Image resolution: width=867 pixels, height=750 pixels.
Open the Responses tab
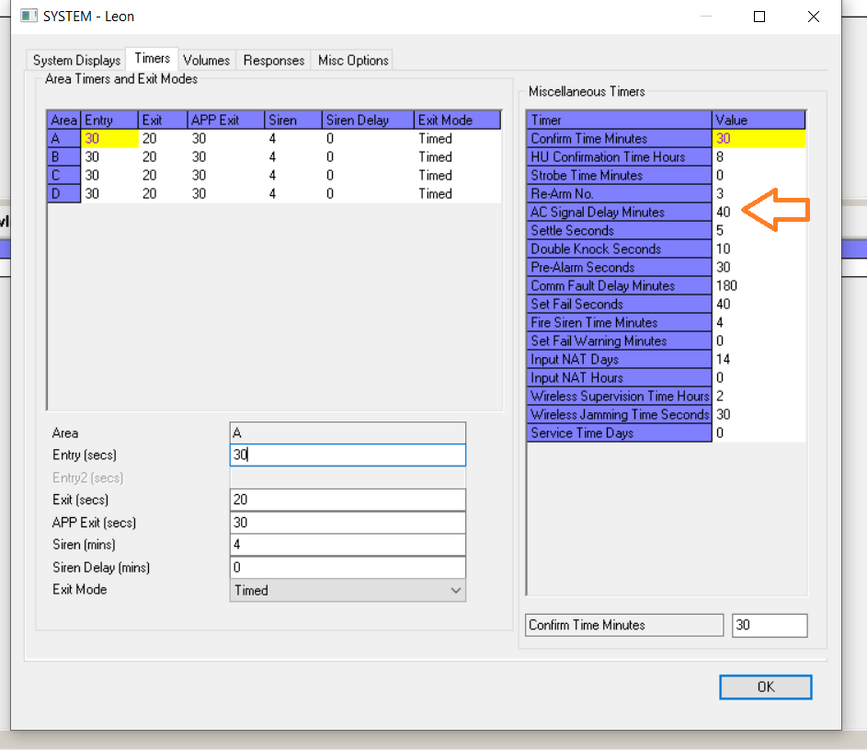(273, 60)
